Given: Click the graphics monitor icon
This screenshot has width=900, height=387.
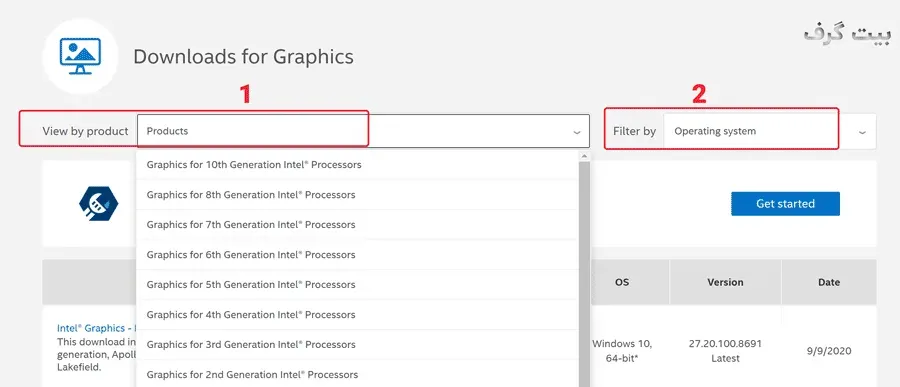Looking at the screenshot, I should click(x=80, y=56).
